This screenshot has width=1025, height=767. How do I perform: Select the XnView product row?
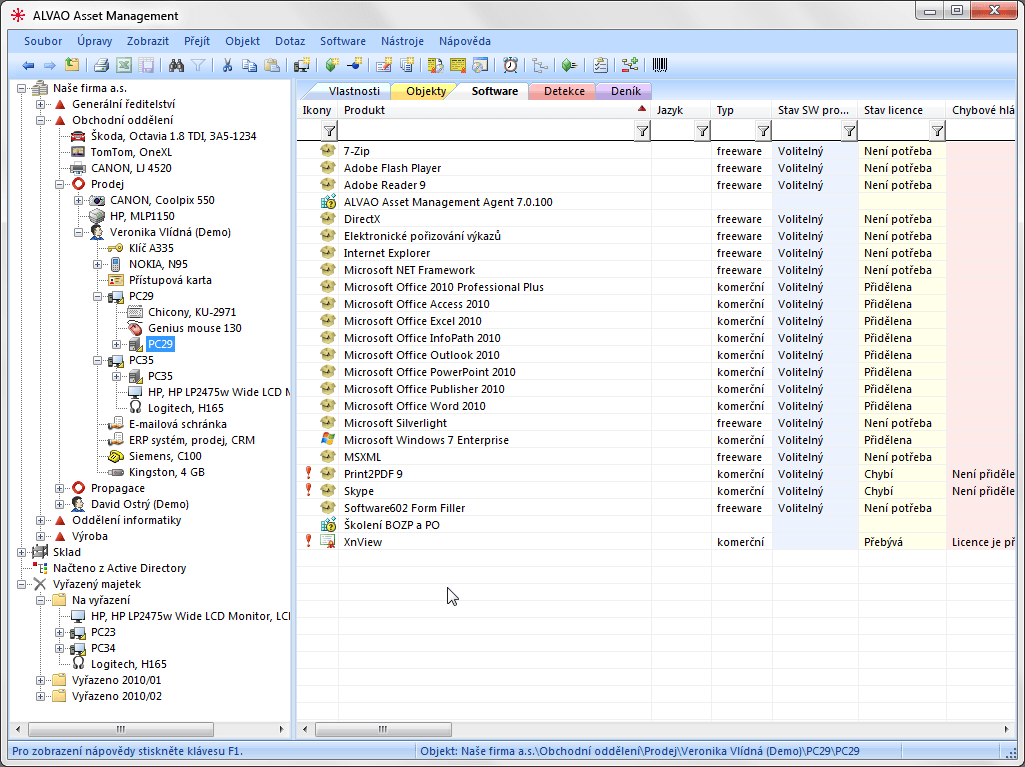[x=656, y=542]
